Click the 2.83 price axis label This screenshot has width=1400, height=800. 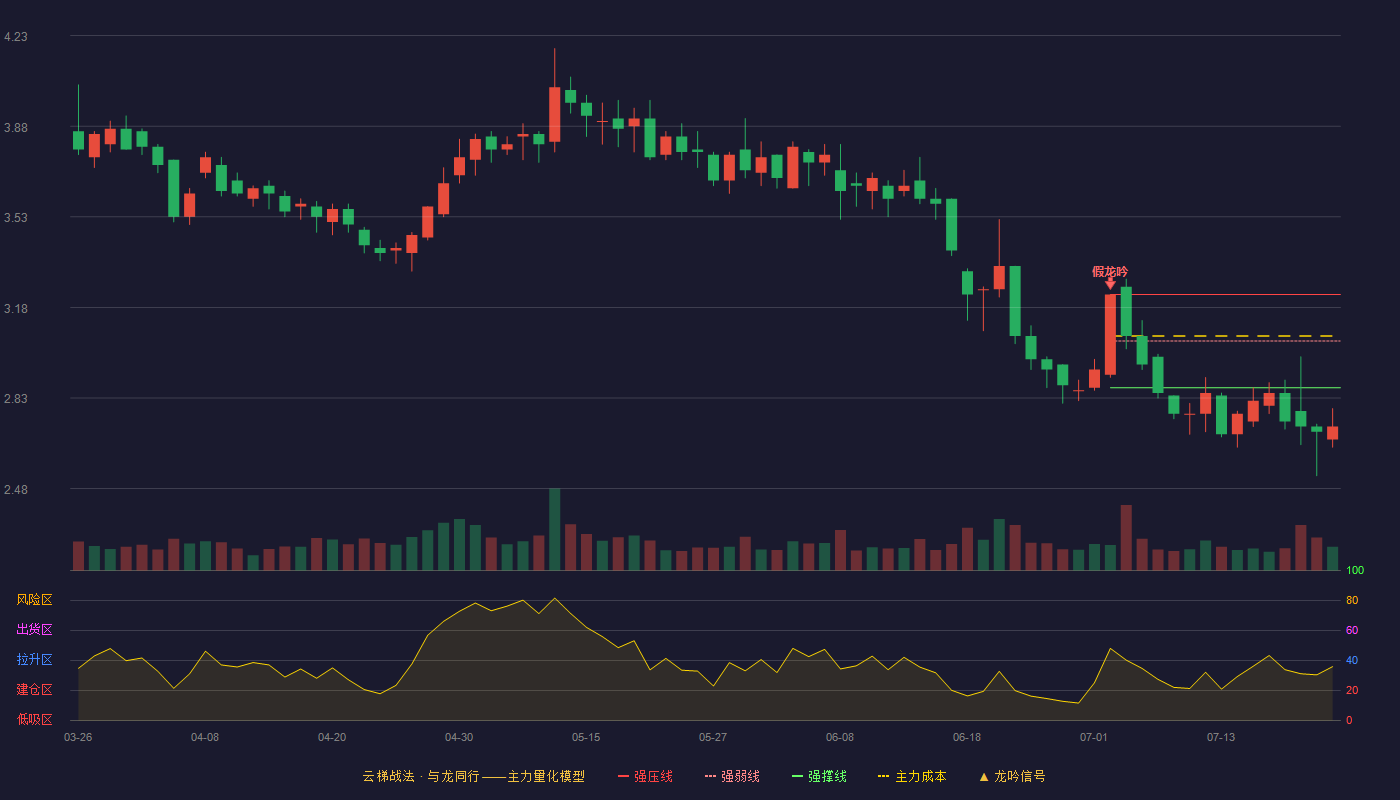coord(16,399)
